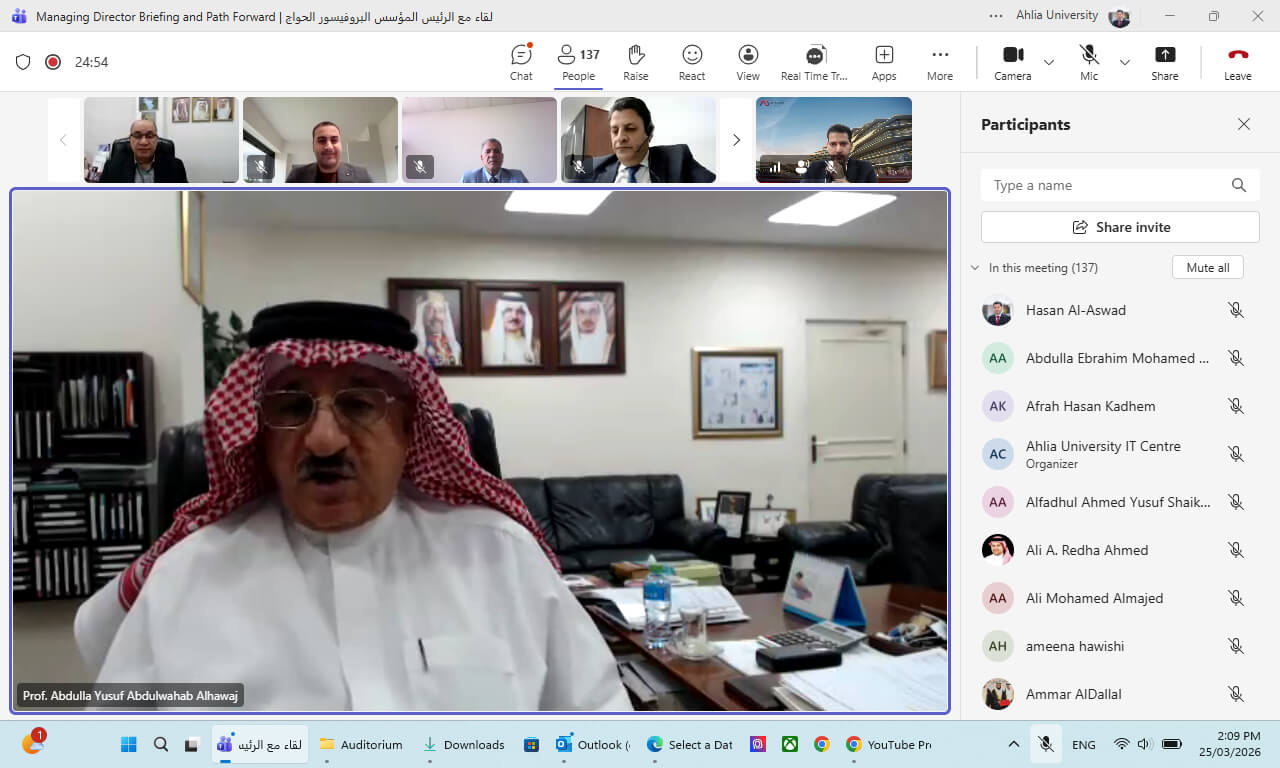The image size is (1280, 768).
Task: Expand the Mic options dropdown arrow
Action: click(1125, 62)
